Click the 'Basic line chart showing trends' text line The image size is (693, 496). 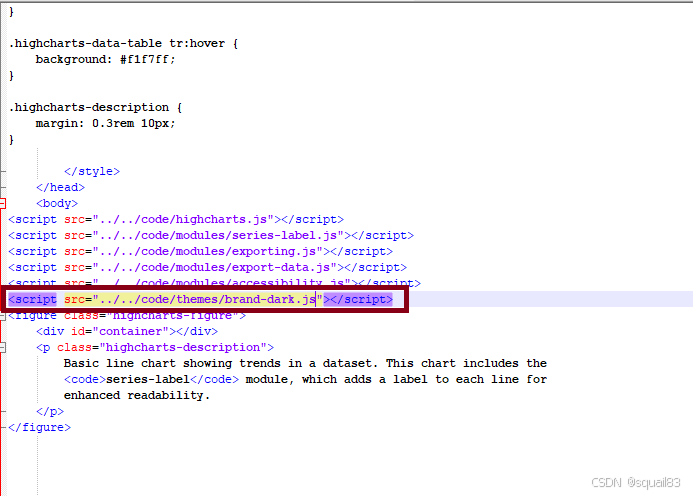tap(305, 363)
